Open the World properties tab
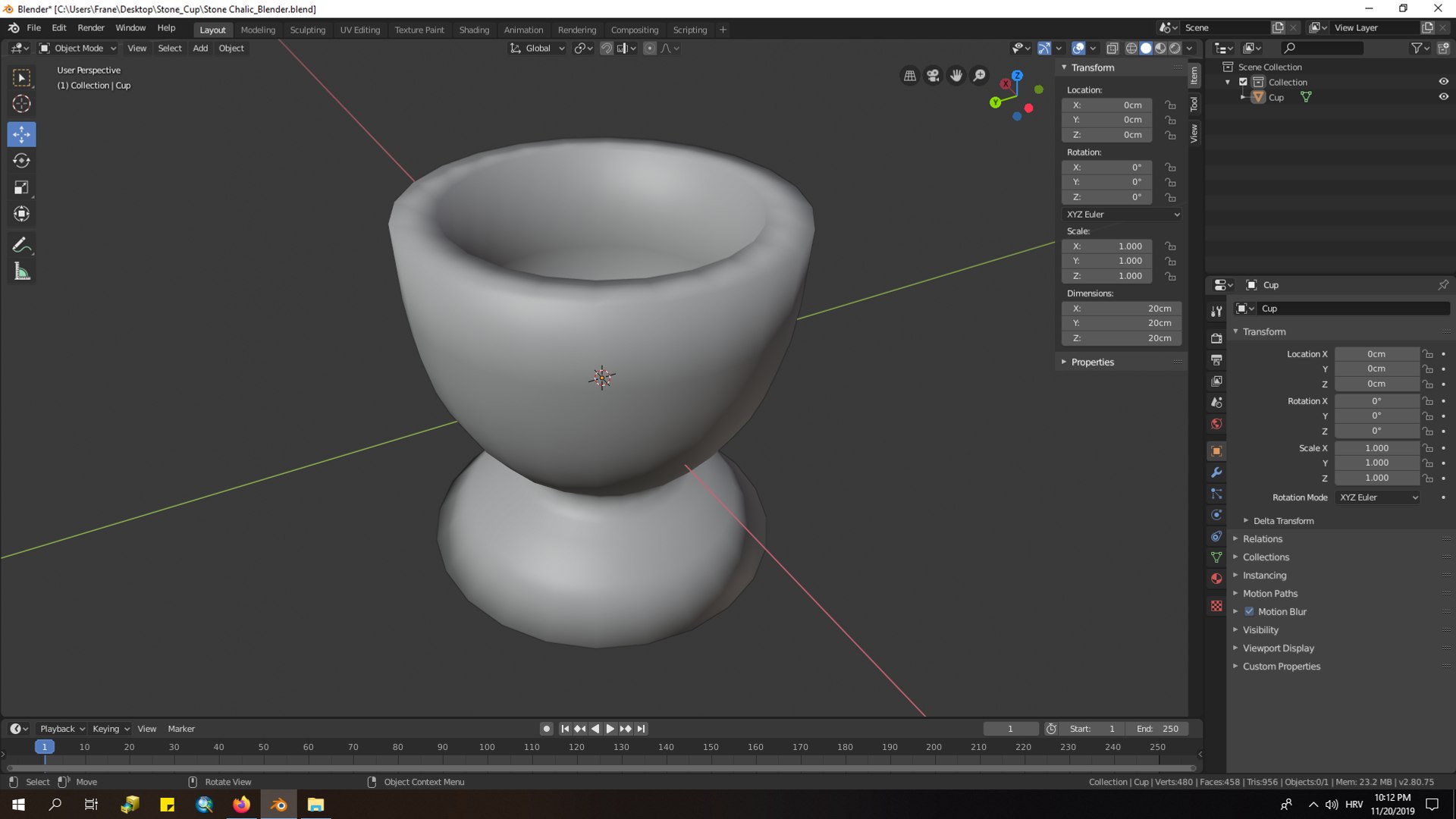This screenshot has height=819, width=1456. coord(1216,424)
